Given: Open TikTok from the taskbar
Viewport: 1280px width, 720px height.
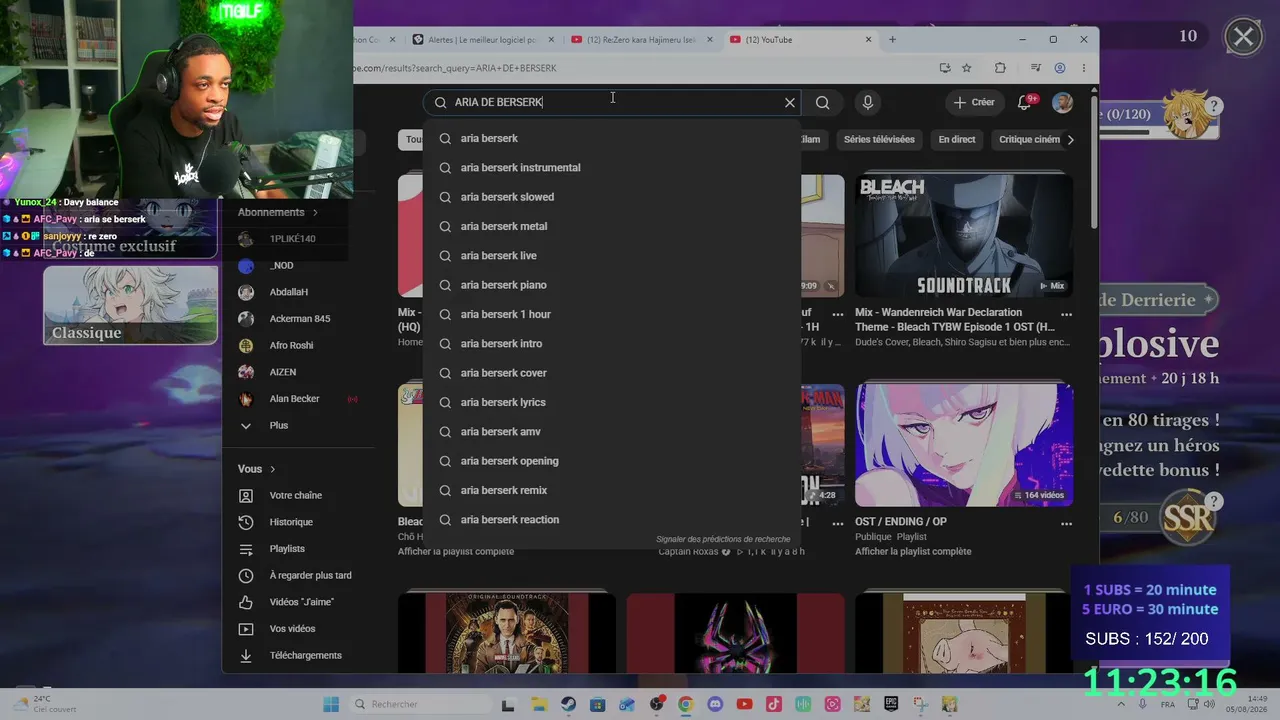Looking at the screenshot, I should 773,704.
